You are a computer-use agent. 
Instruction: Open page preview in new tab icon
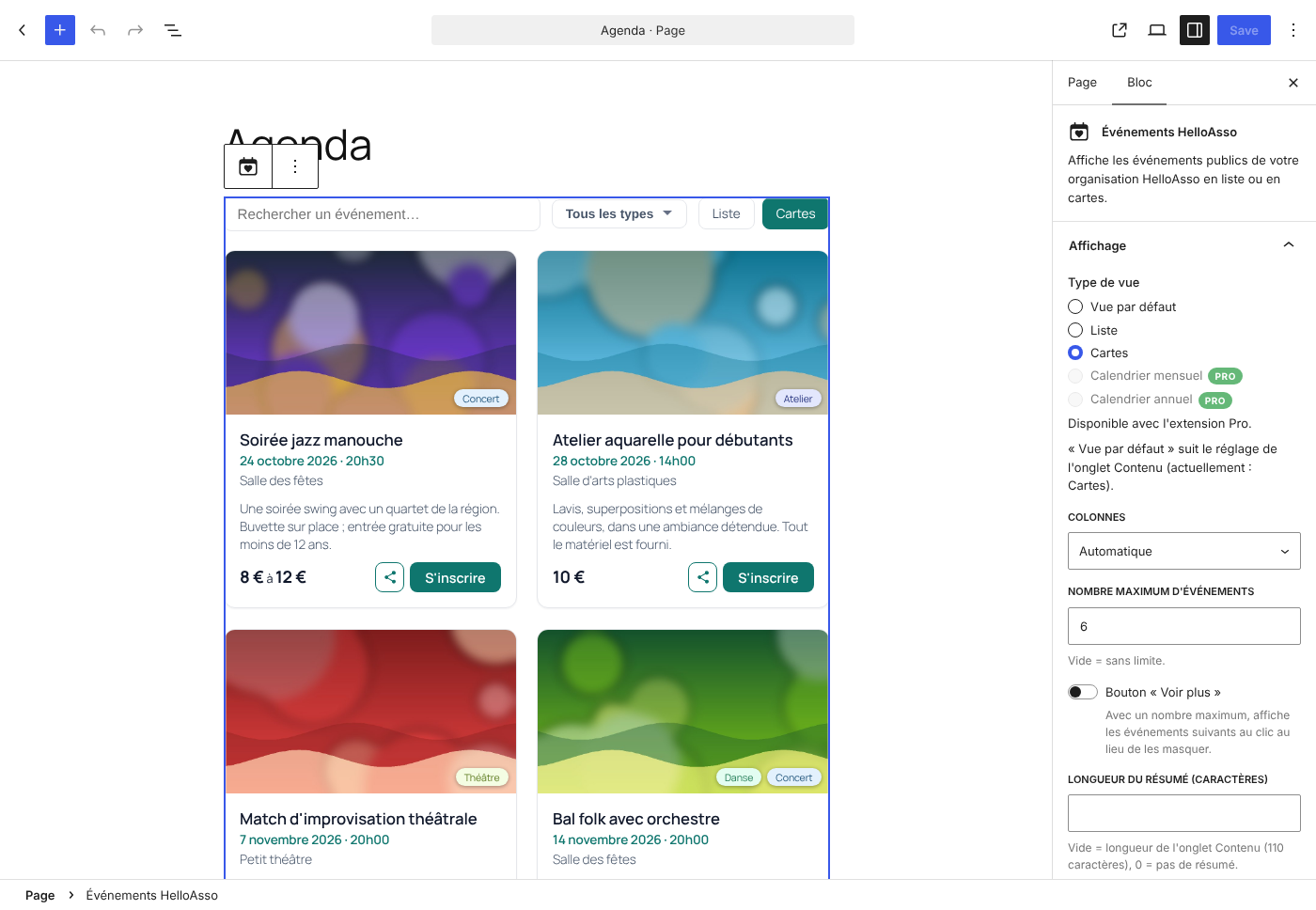1120,30
